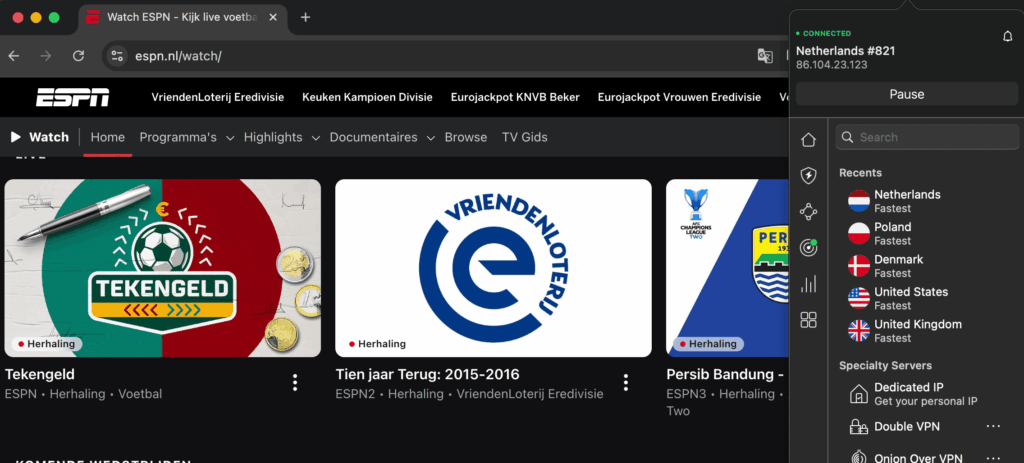Open the Tekengeld video thumbnail

162,268
